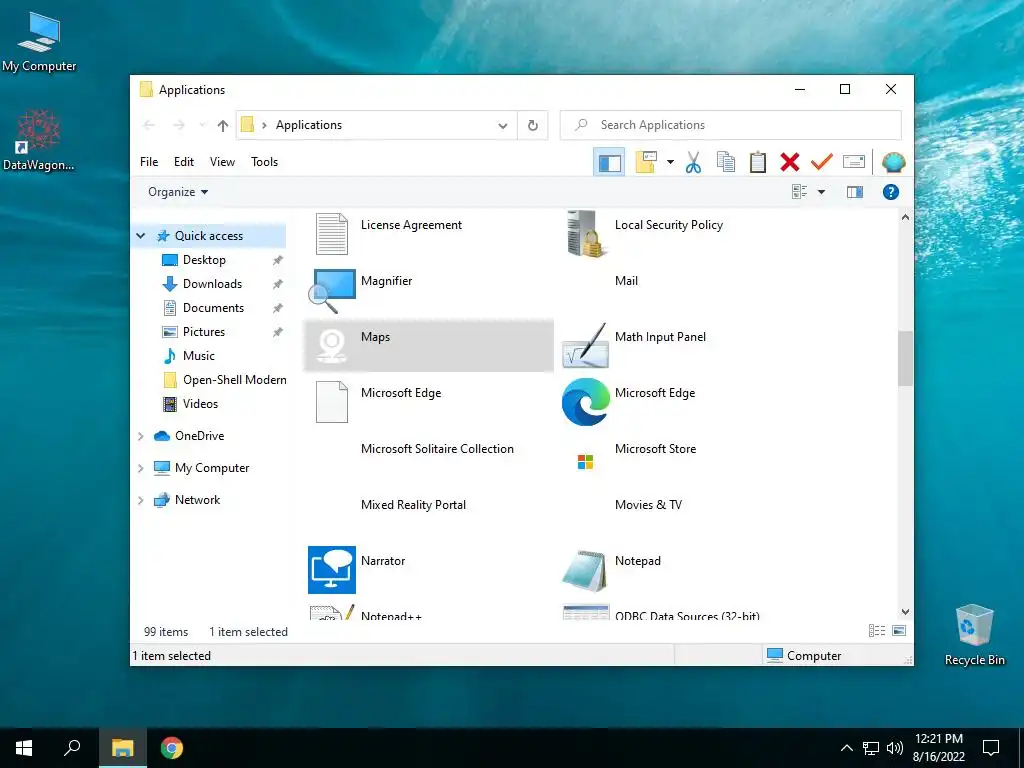The height and width of the screenshot is (768, 1024).
Task: Open the Magnifier application icon
Action: click(x=332, y=291)
